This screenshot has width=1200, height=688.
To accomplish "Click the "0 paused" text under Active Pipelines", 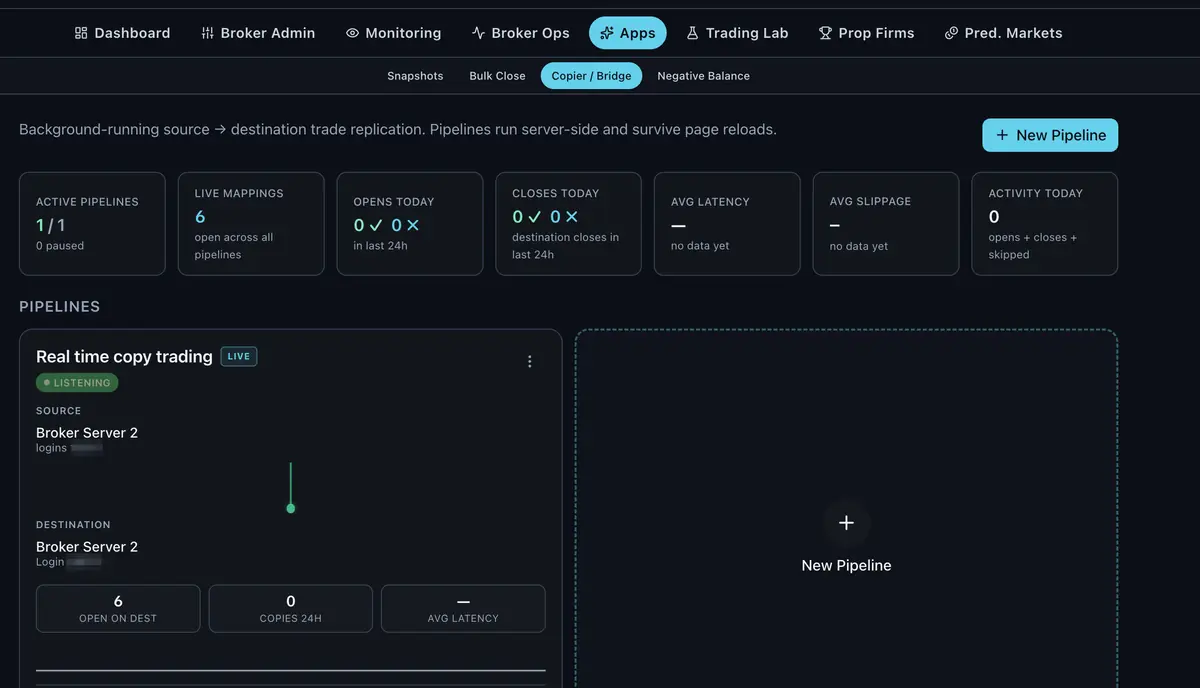I will [60, 246].
